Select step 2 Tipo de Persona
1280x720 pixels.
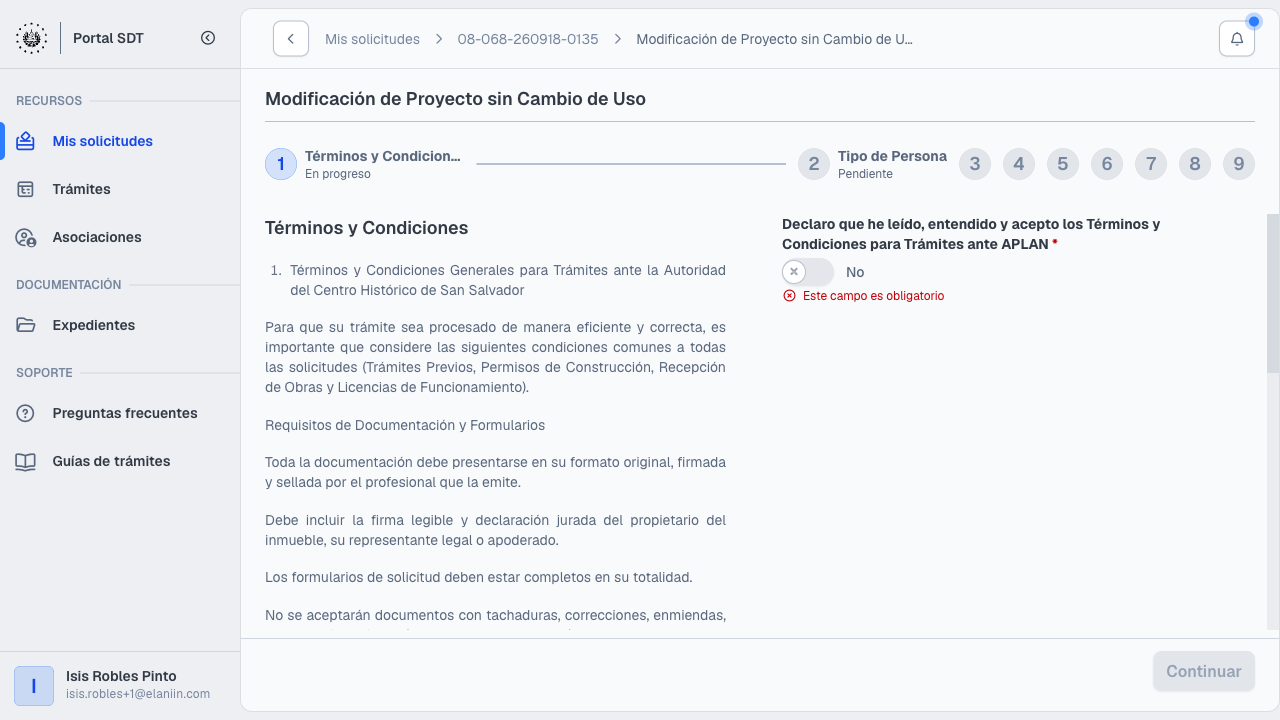point(873,164)
